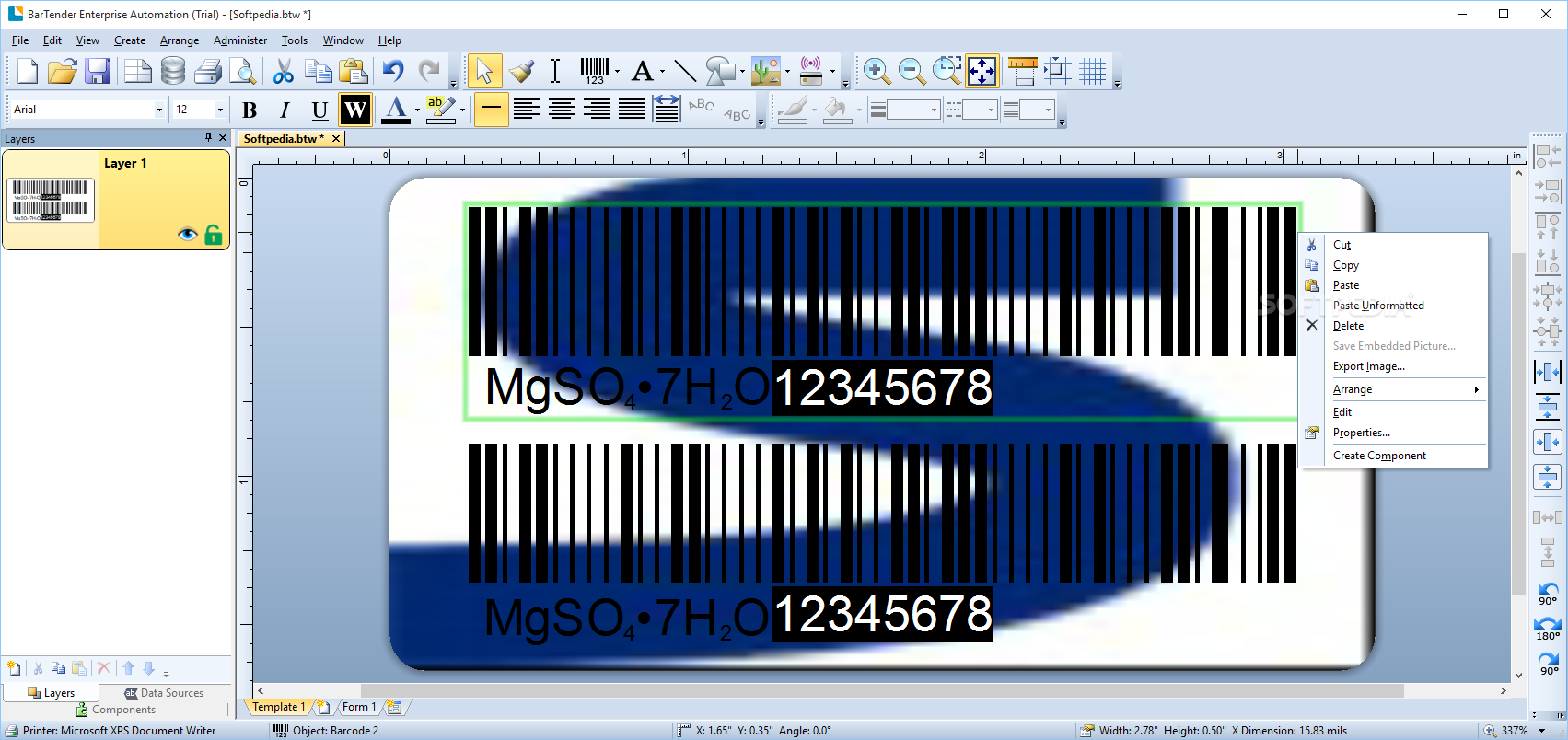Click the font color A swatch

click(x=396, y=110)
